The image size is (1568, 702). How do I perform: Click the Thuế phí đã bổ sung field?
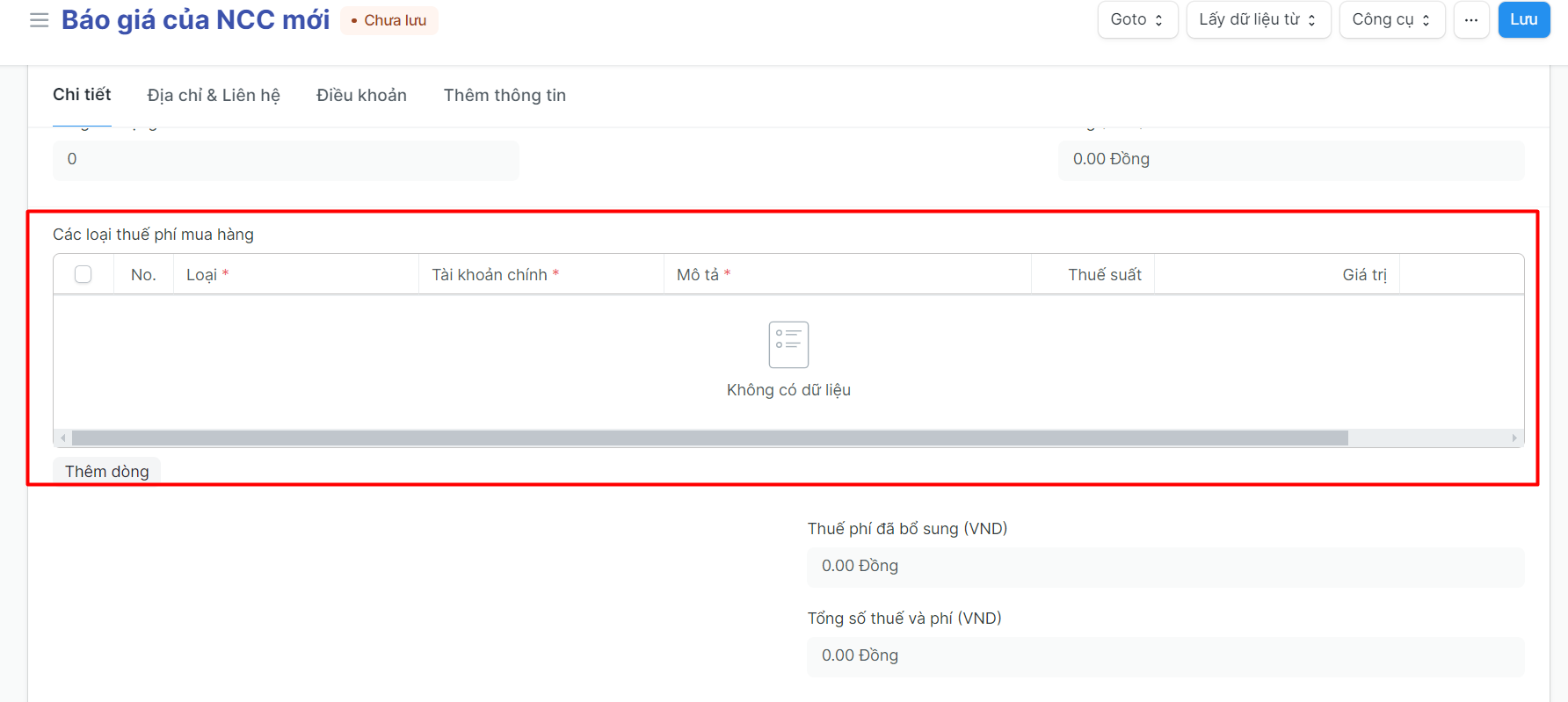coord(1165,566)
